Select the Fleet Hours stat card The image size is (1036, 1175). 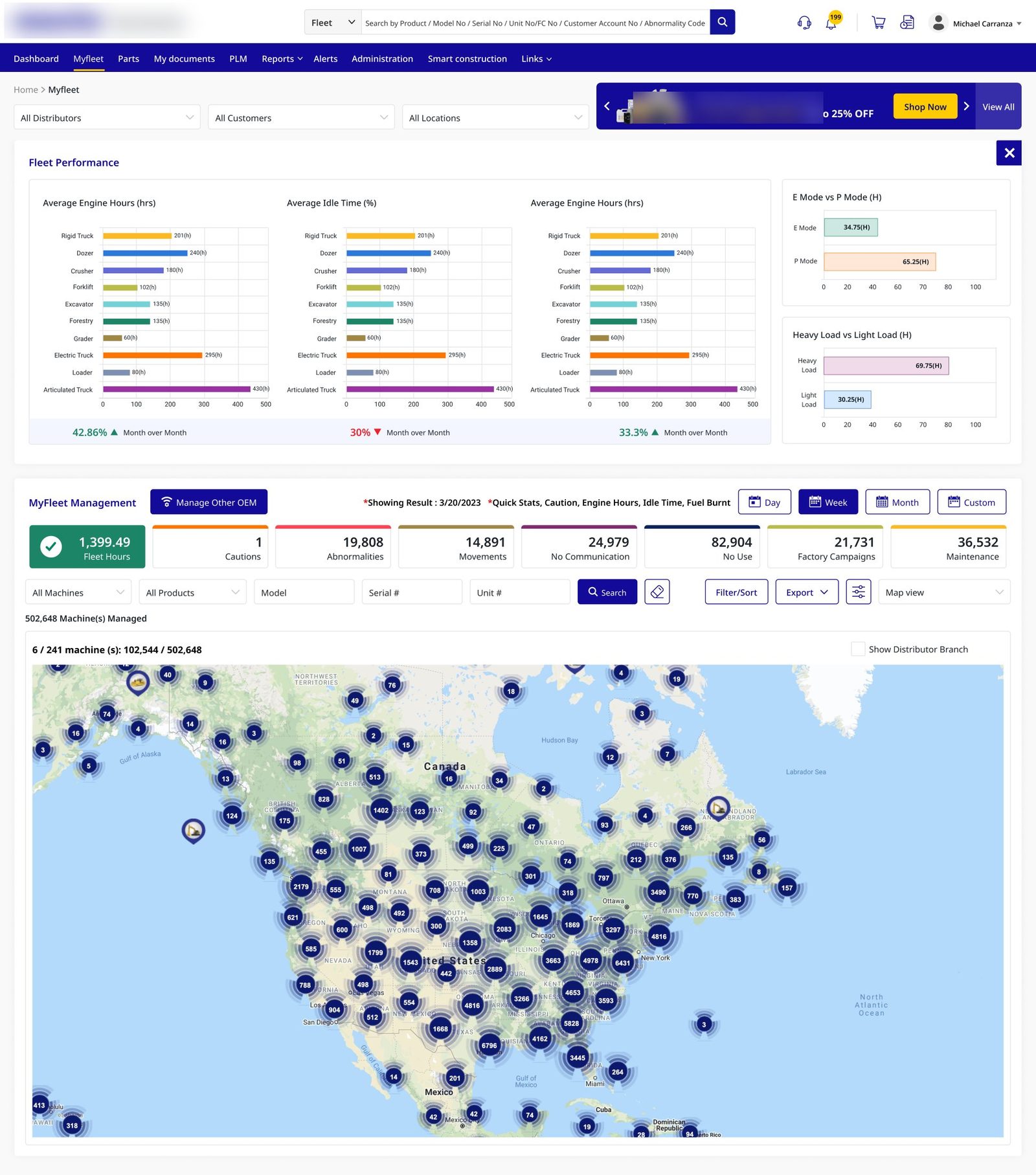coord(87,547)
